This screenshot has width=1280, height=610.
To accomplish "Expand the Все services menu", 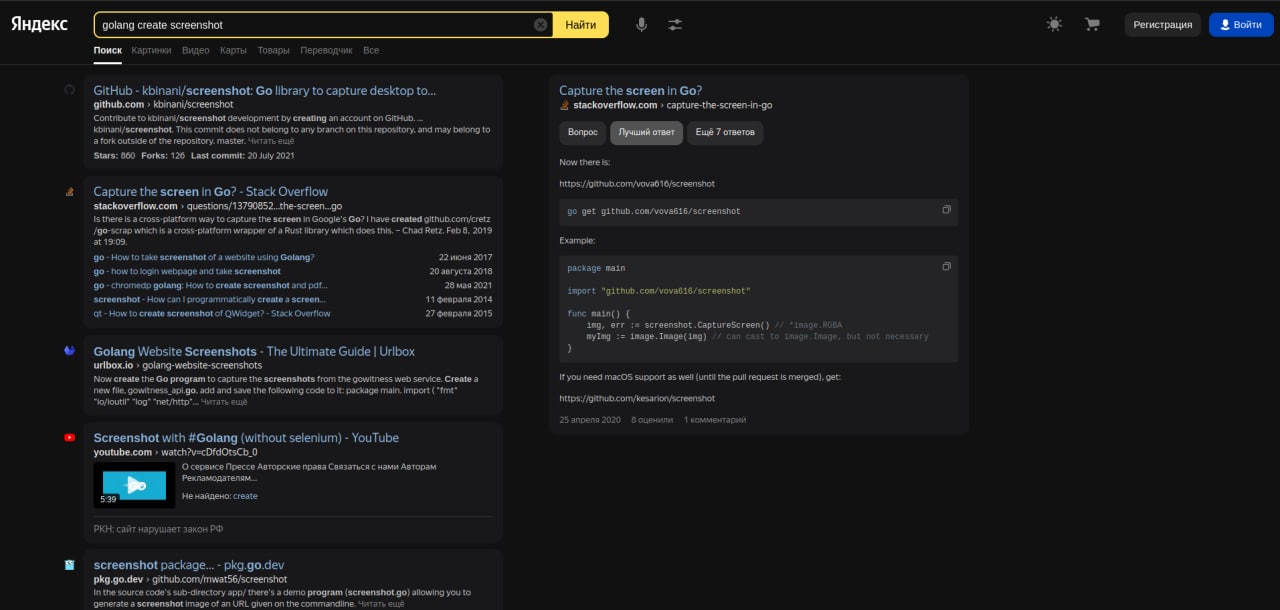I will pos(371,50).
